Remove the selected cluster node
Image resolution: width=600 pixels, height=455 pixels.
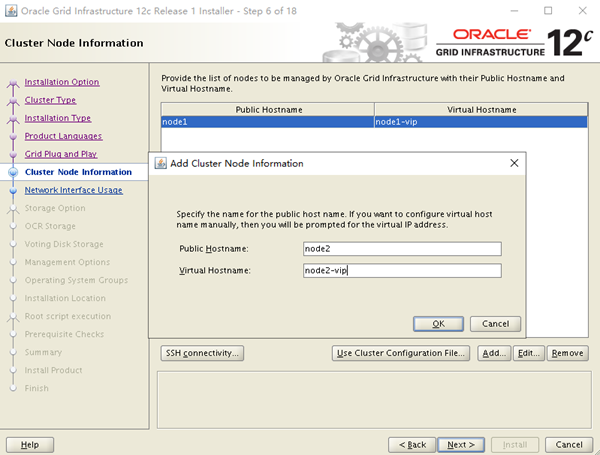[567, 353]
